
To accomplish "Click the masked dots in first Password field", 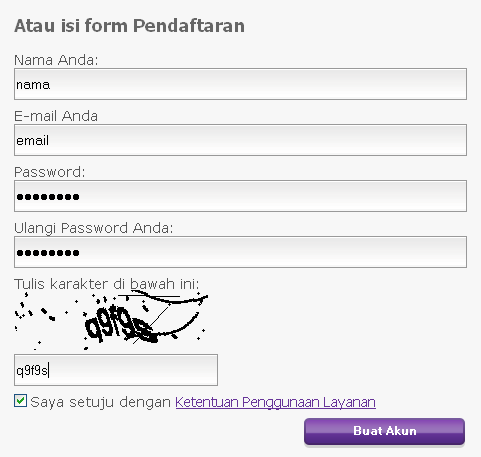I will tap(48, 197).
